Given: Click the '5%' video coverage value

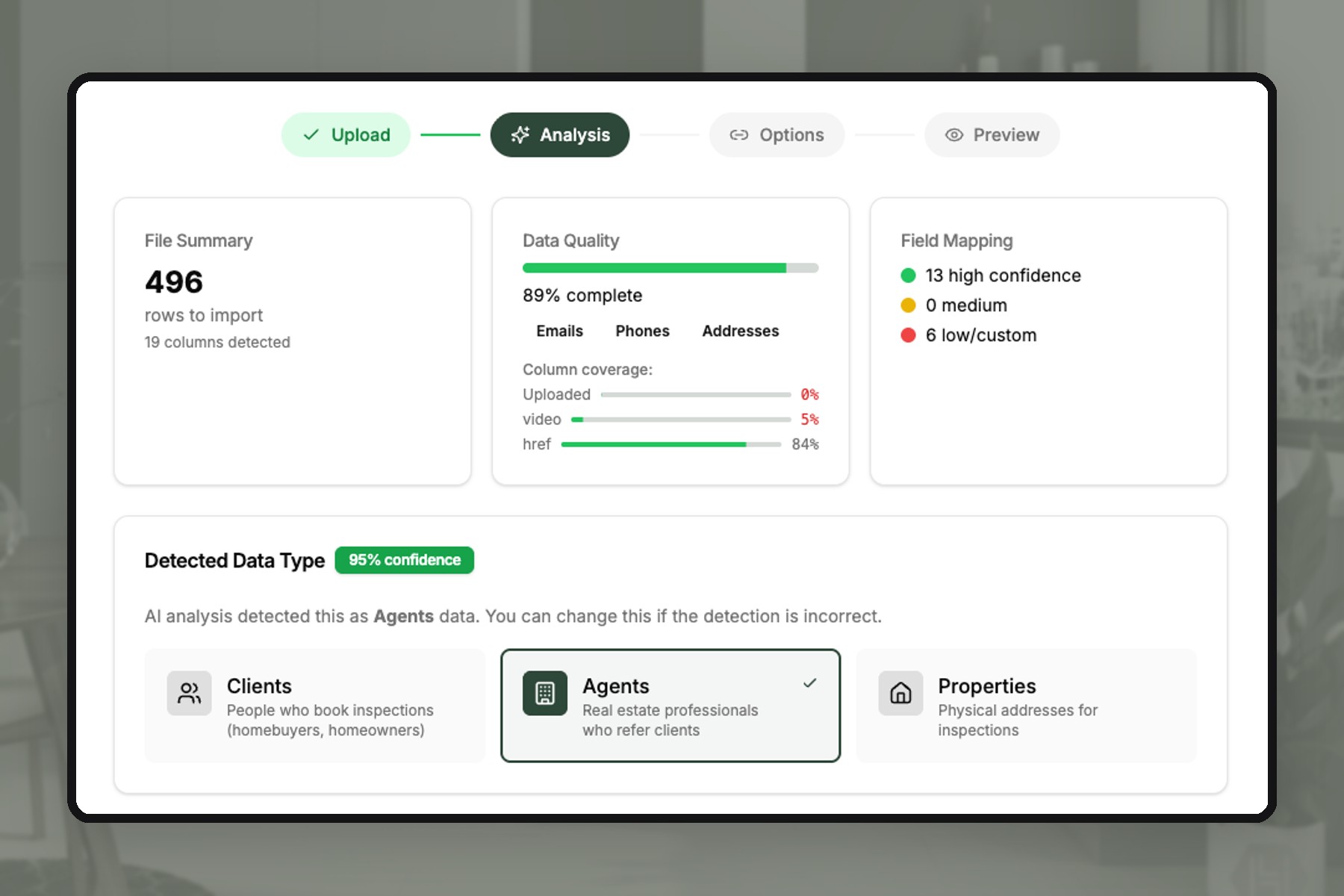Looking at the screenshot, I should (x=809, y=420).
